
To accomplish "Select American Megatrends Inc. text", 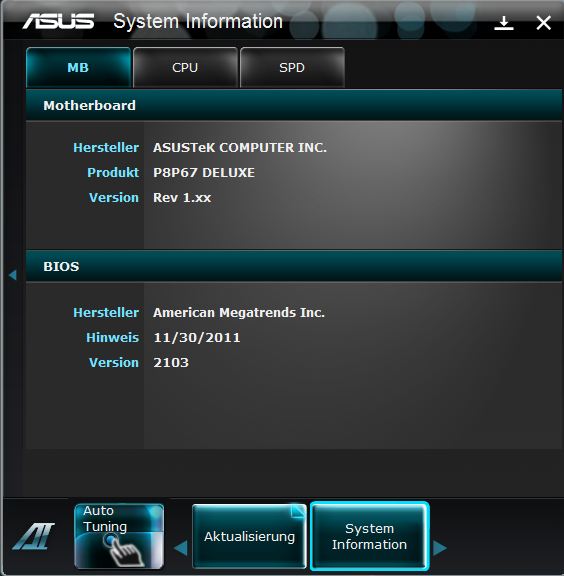I will (x=239, y=313).
